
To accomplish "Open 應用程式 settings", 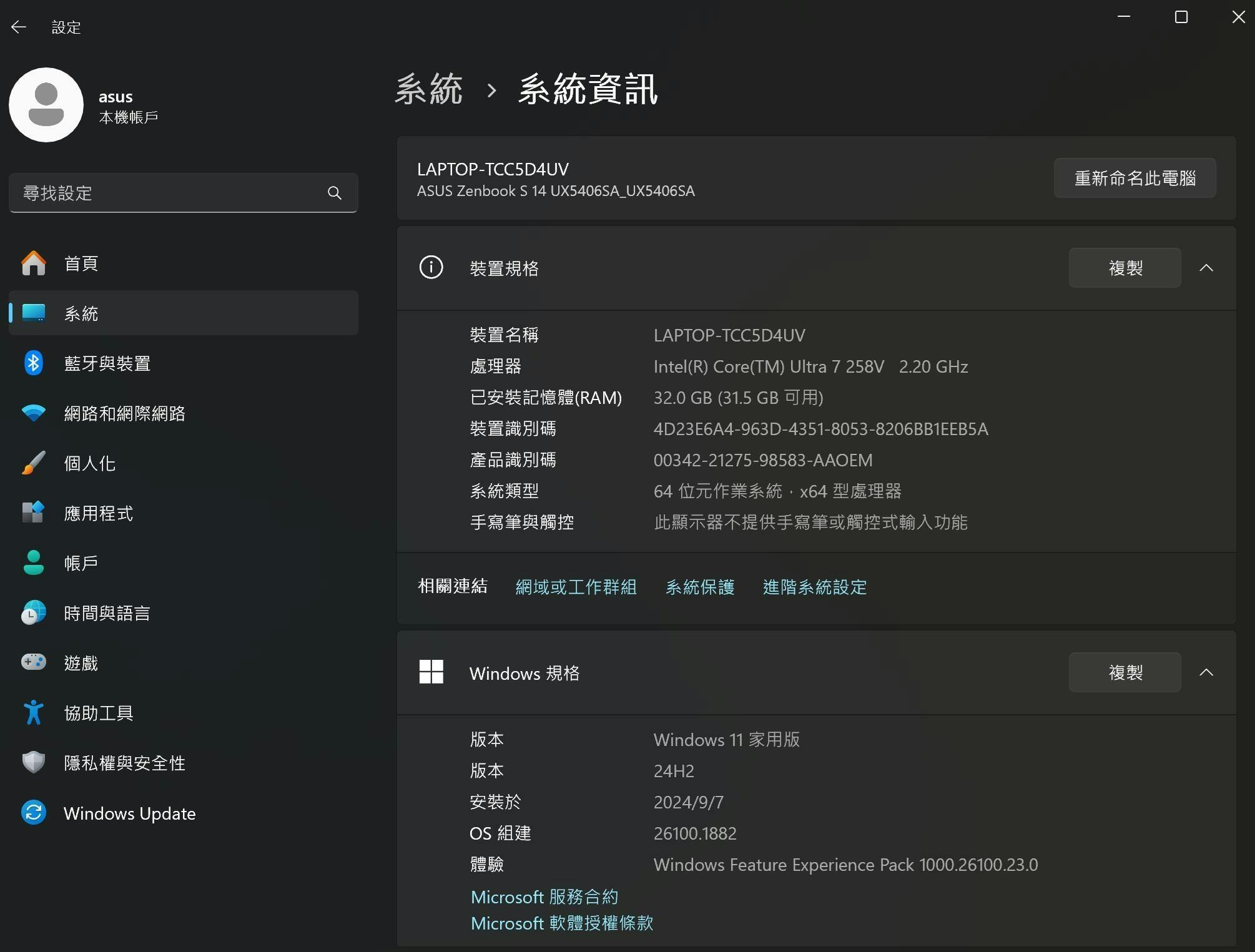I will click(184, 513).
